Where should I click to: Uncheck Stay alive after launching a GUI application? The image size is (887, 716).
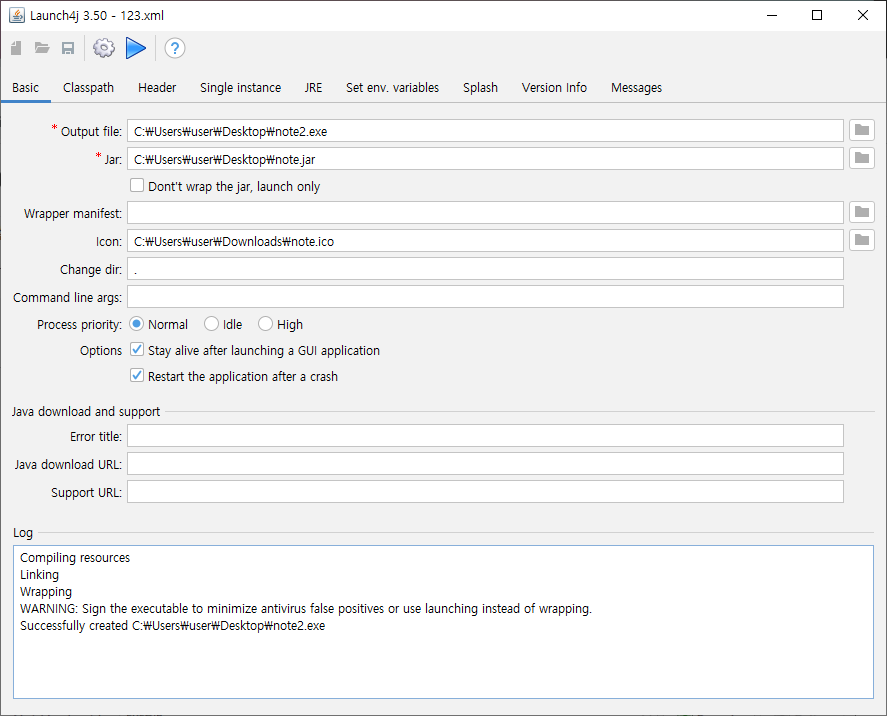137,350
